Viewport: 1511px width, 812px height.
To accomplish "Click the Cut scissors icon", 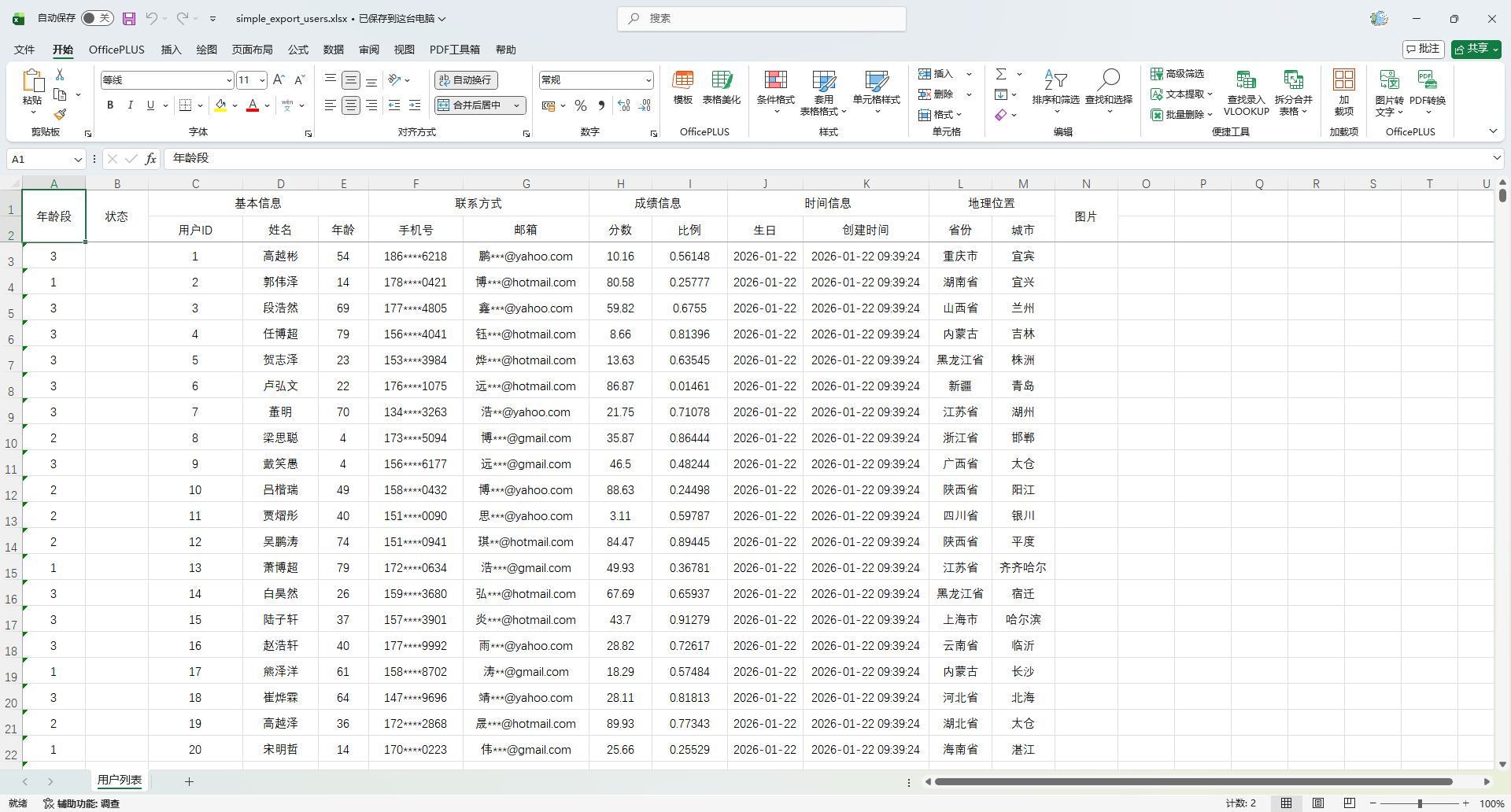I will tap(60, 75).
